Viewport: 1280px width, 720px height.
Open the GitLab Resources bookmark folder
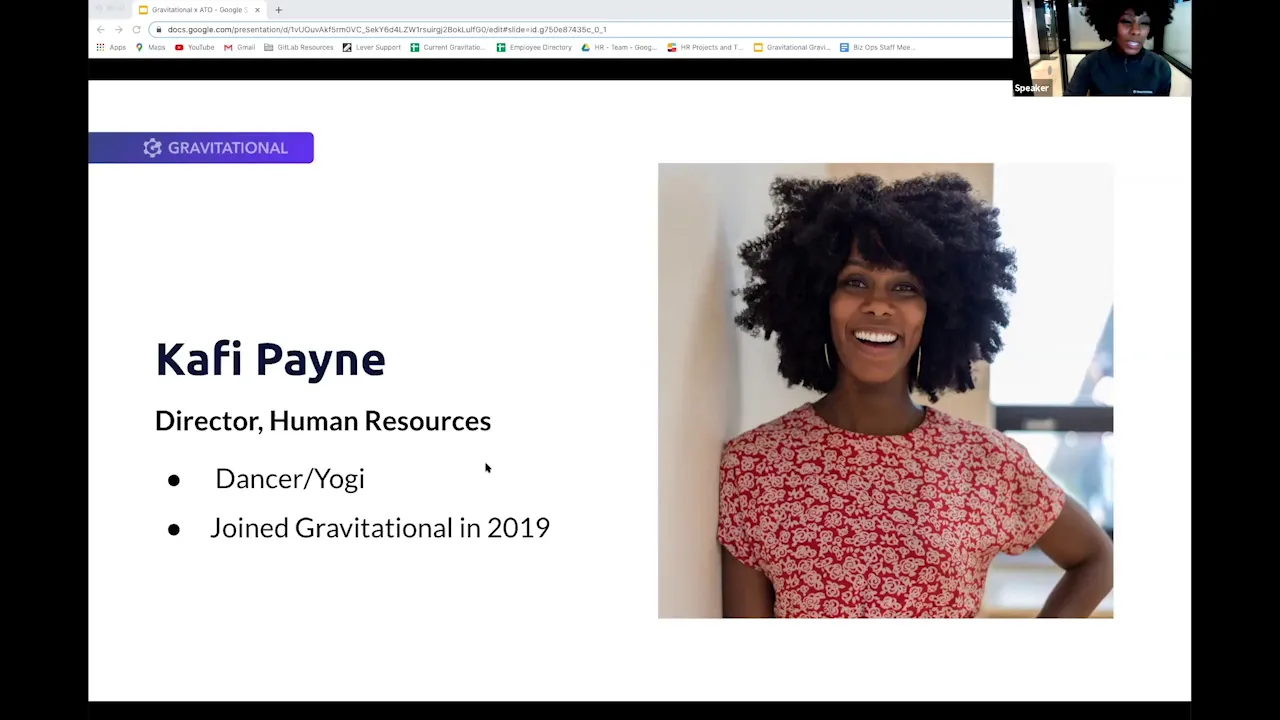point(299,47)
